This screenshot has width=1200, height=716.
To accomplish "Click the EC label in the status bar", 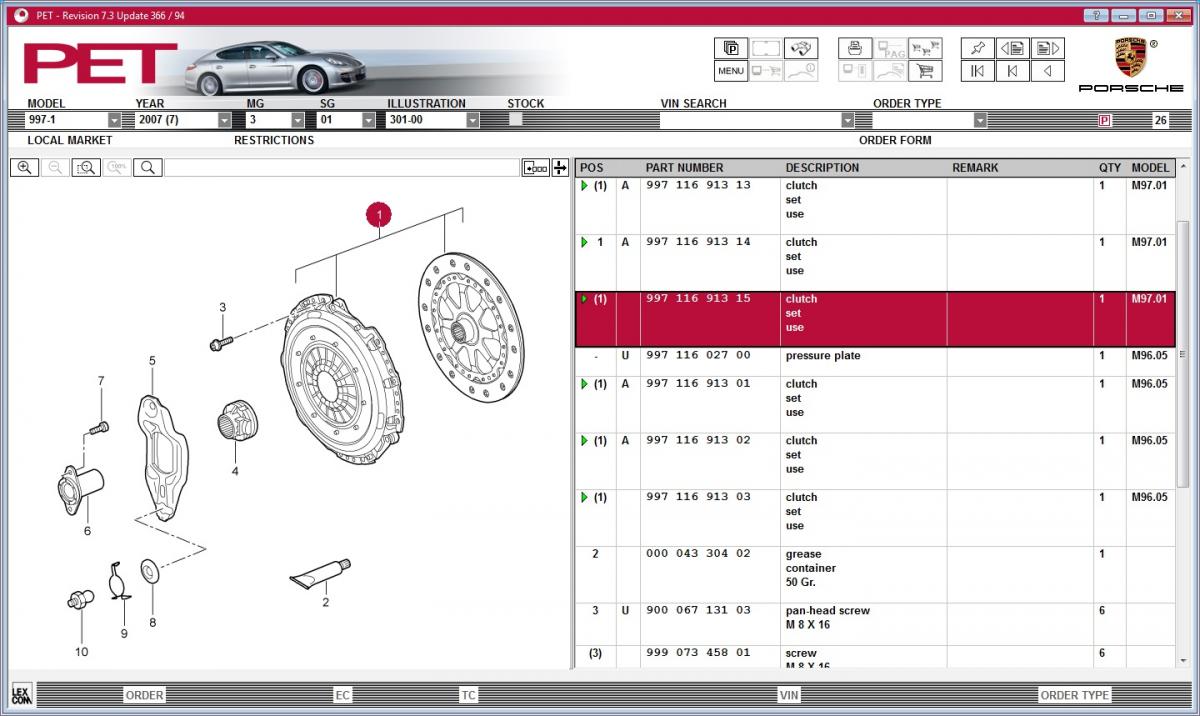I will click(x=343, y=695).
